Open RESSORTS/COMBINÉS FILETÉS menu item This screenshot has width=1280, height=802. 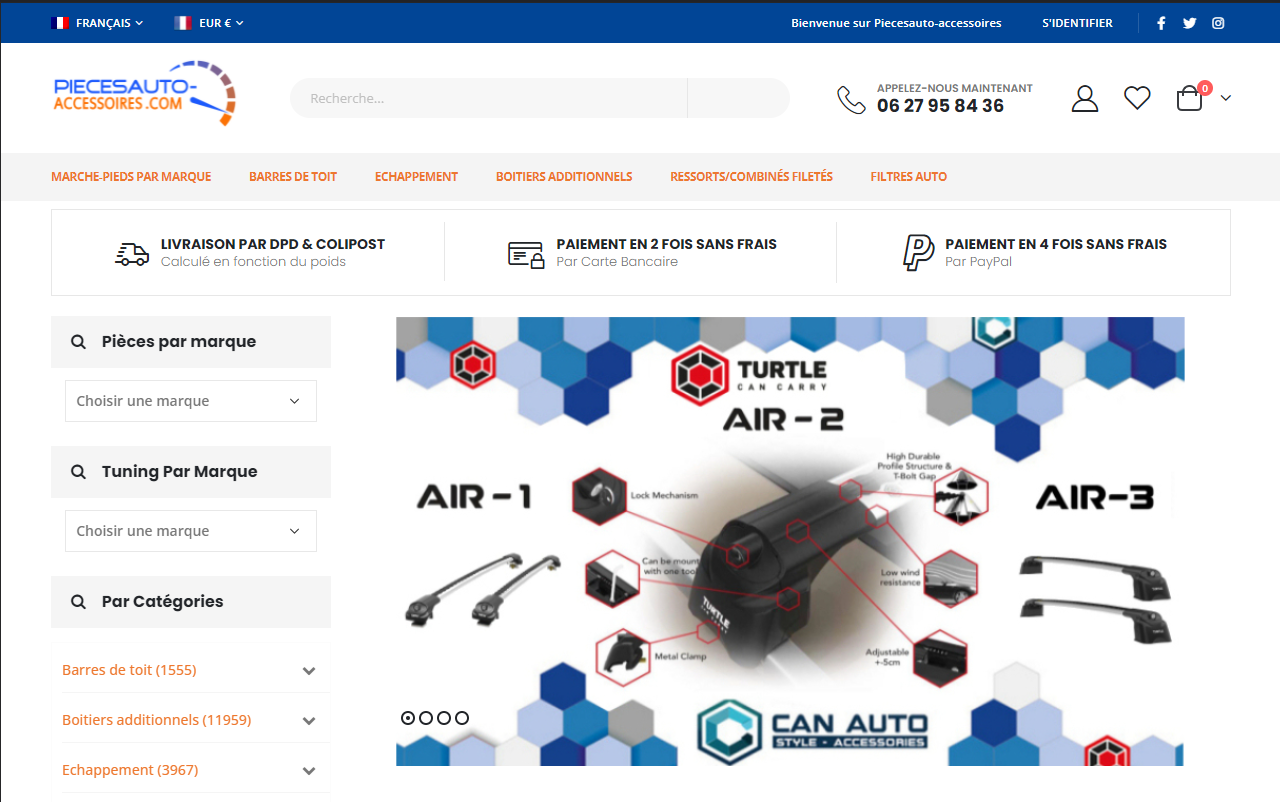point(751,177)
